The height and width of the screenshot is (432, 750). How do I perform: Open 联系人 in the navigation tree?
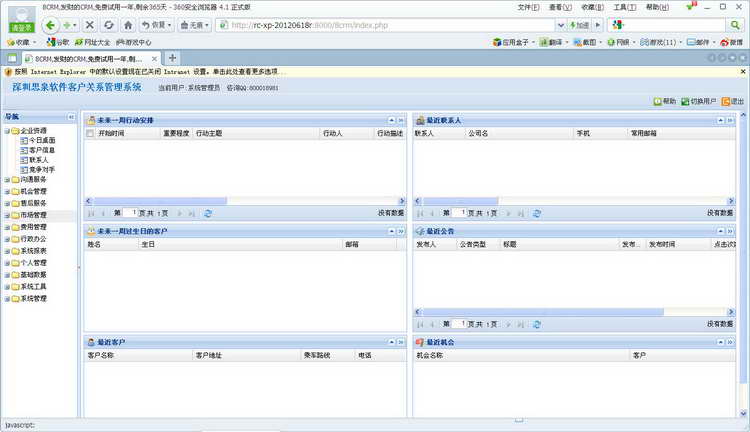click(38, 160)
